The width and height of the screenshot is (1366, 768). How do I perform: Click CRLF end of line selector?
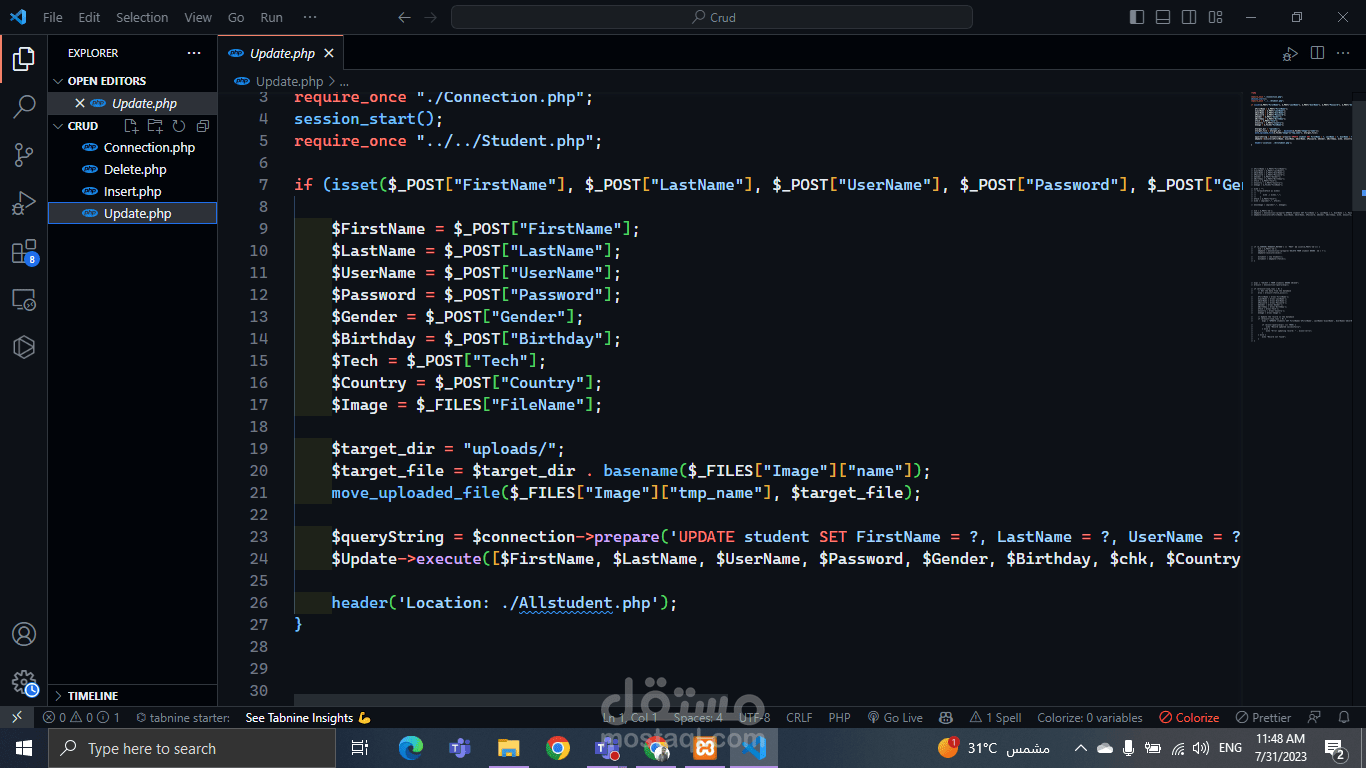(x=799, y=717)
